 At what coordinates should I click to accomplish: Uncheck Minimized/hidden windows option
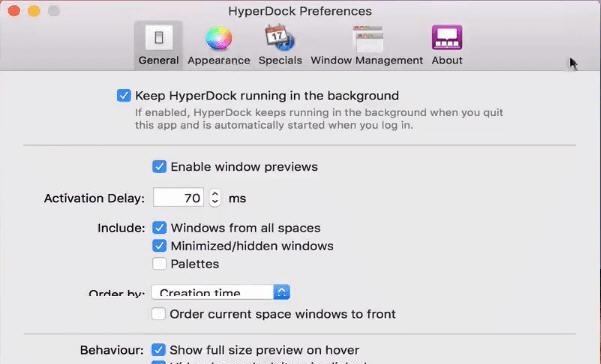[x=159, y=246]
